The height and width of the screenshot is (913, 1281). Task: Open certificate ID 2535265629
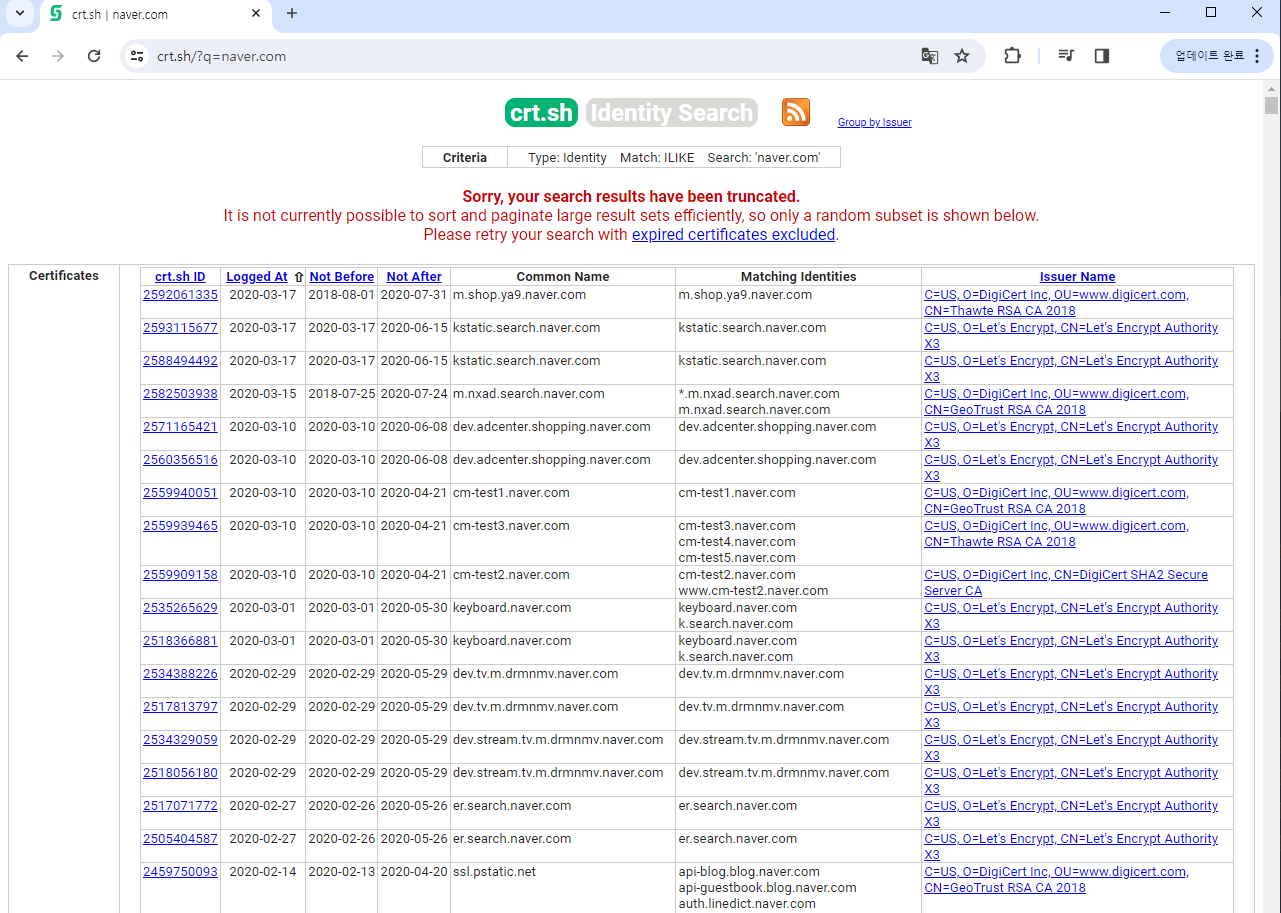180,608
